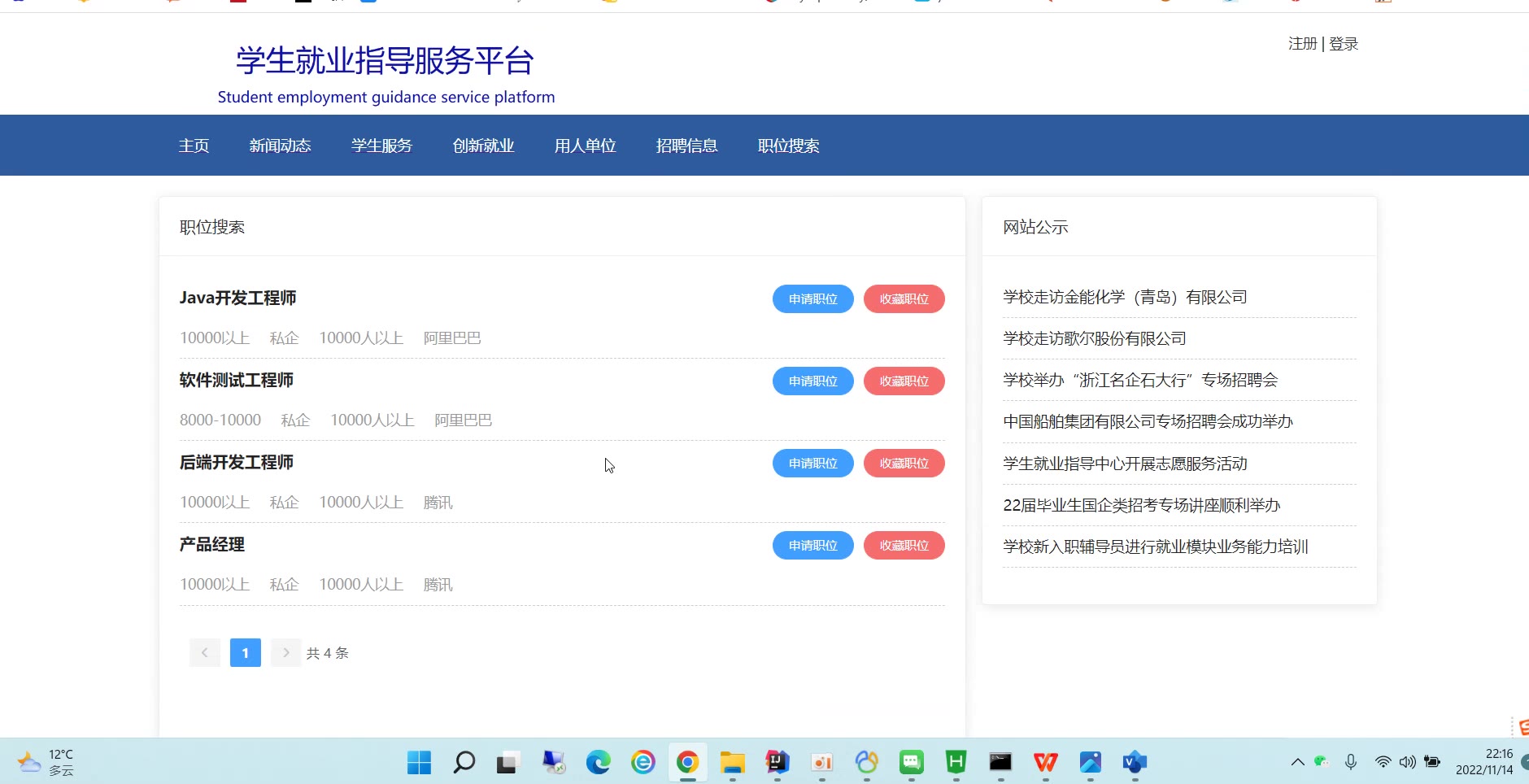
Task: Open IntelliJ IDEA from the taskbar
Action: [x=778, y=762]
